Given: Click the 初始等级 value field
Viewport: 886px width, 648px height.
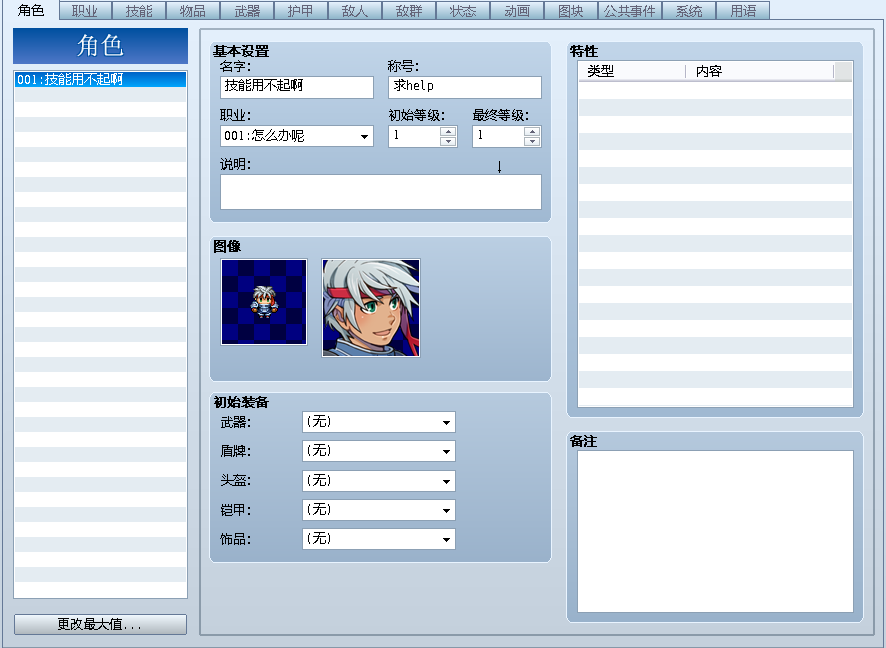Looking at the screenshot, I should click(415, 136).
